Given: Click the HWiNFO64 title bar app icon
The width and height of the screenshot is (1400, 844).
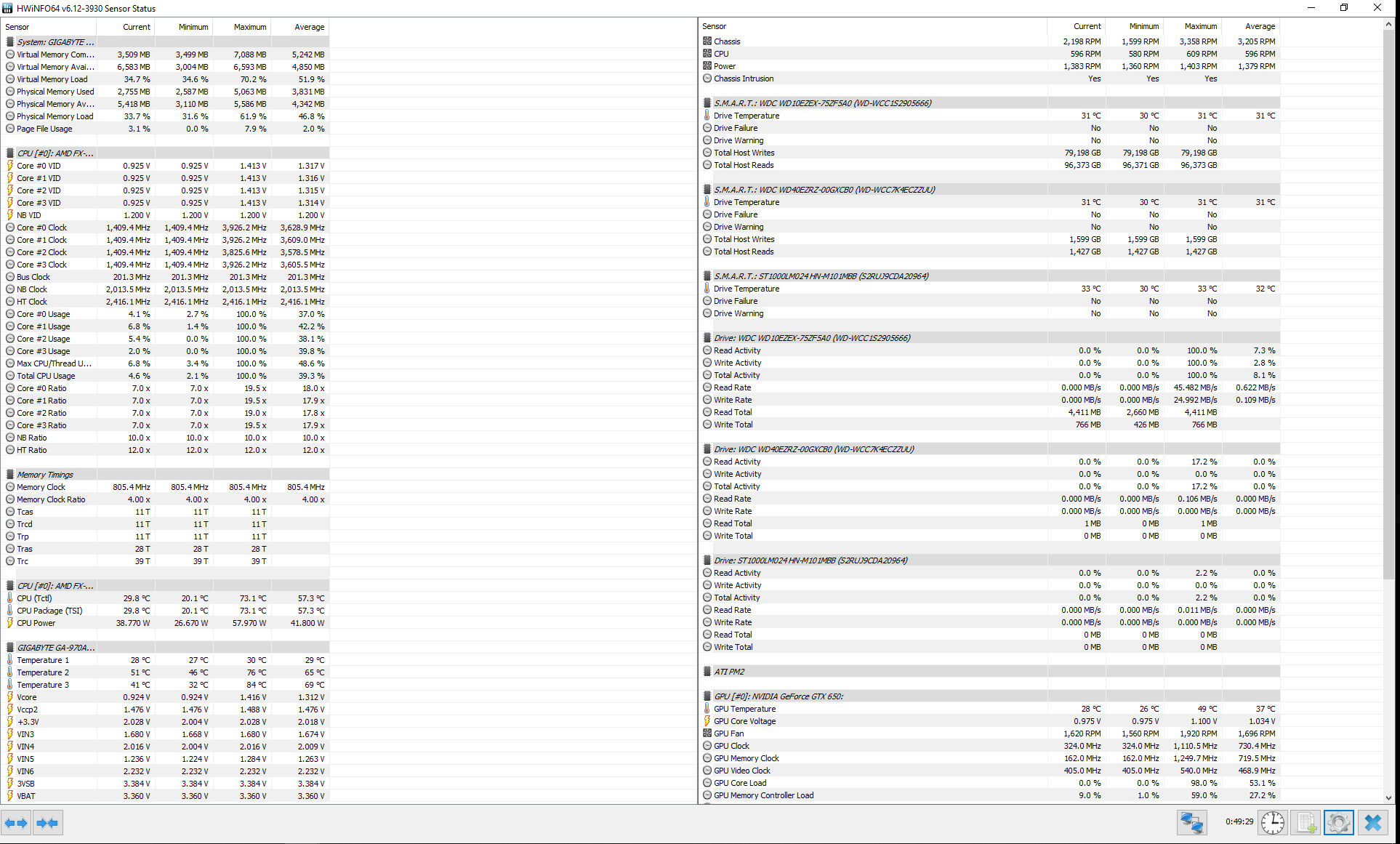Looking at the screenshot, I should click(8, 8).
